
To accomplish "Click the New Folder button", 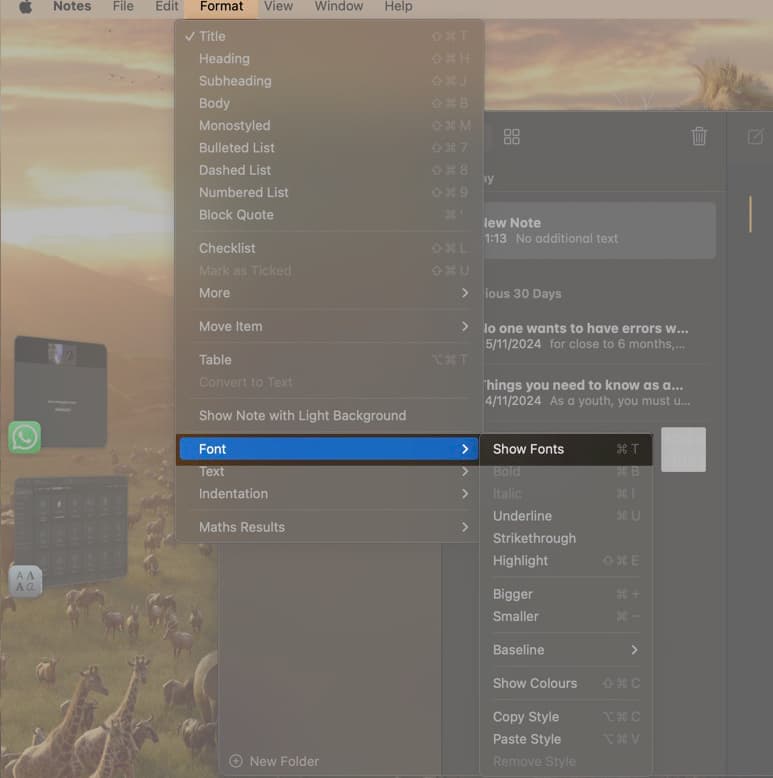I will 274,761.
